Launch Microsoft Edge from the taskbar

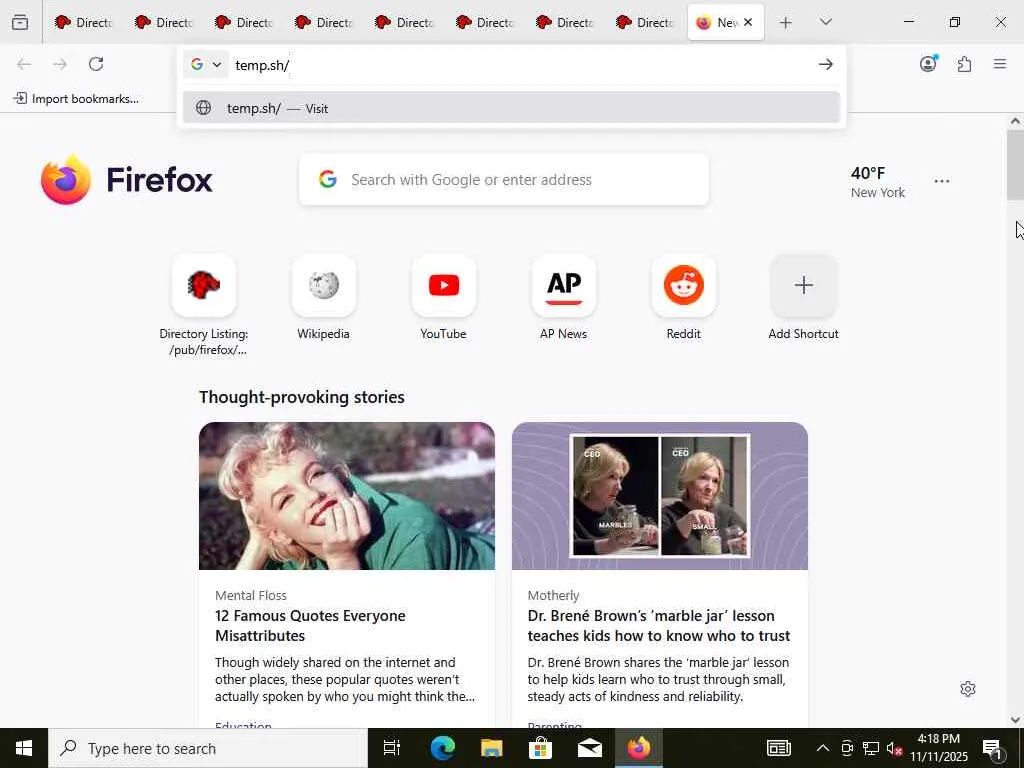click(442, 748)
